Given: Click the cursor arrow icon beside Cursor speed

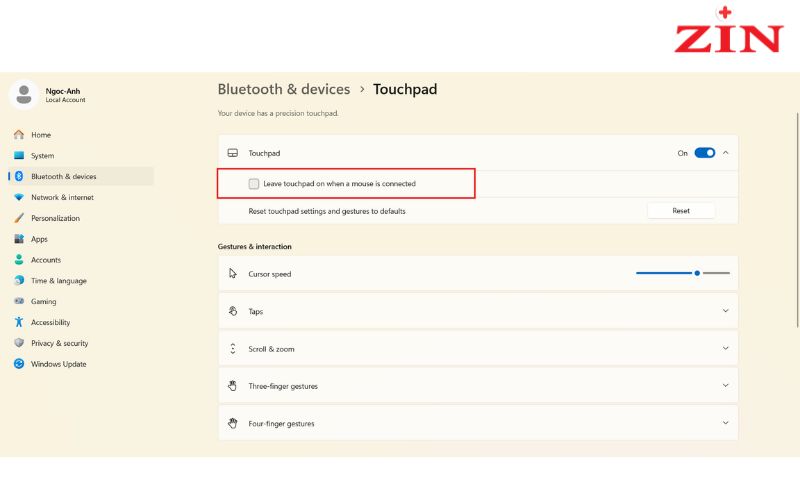Looking at the screenshot, I should pyautogui.click(x=233, y=273).
